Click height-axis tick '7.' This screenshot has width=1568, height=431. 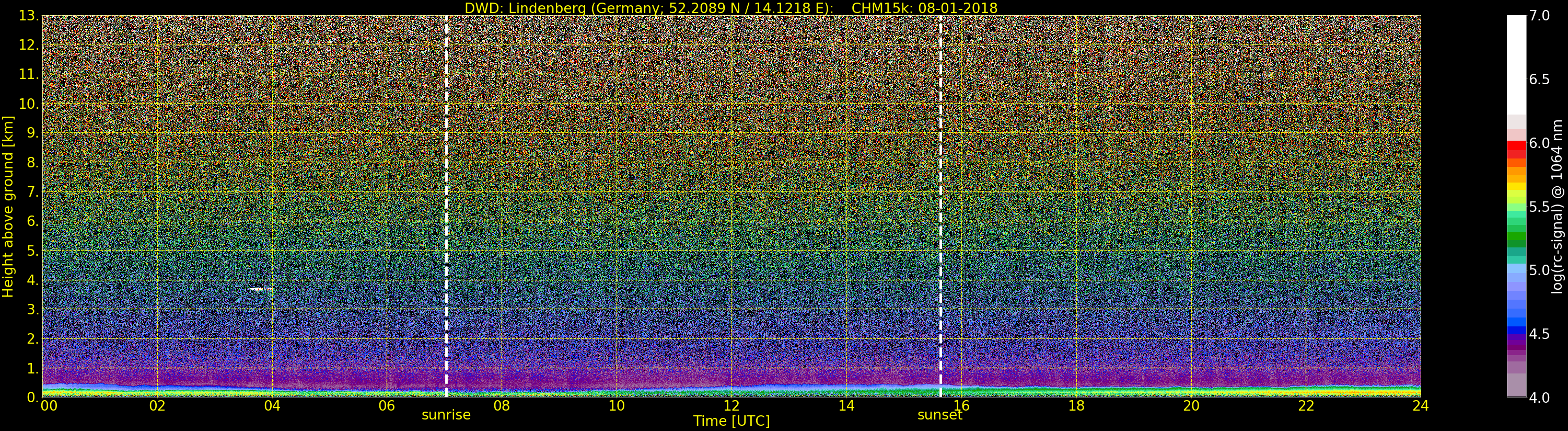point(33,192)
